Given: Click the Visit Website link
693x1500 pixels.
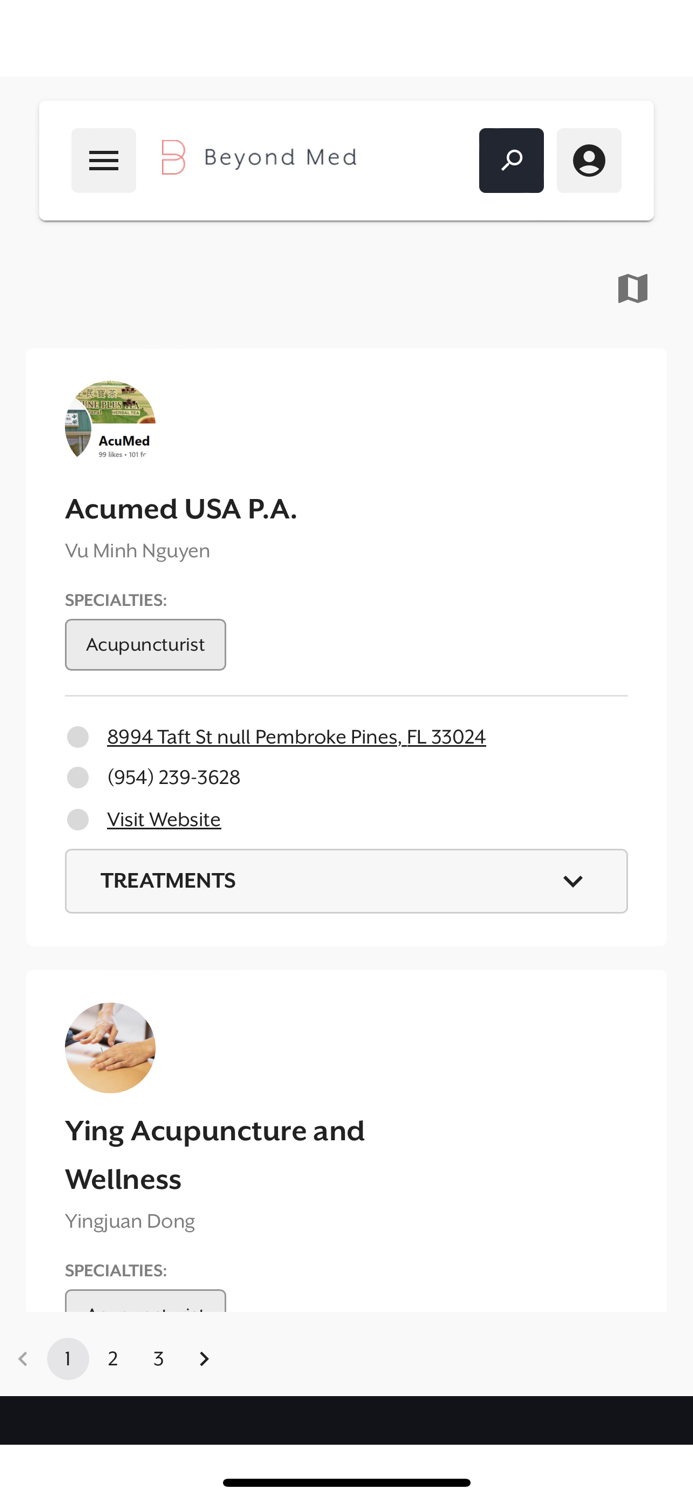Looking at the screenshot, I should point(164,819).
